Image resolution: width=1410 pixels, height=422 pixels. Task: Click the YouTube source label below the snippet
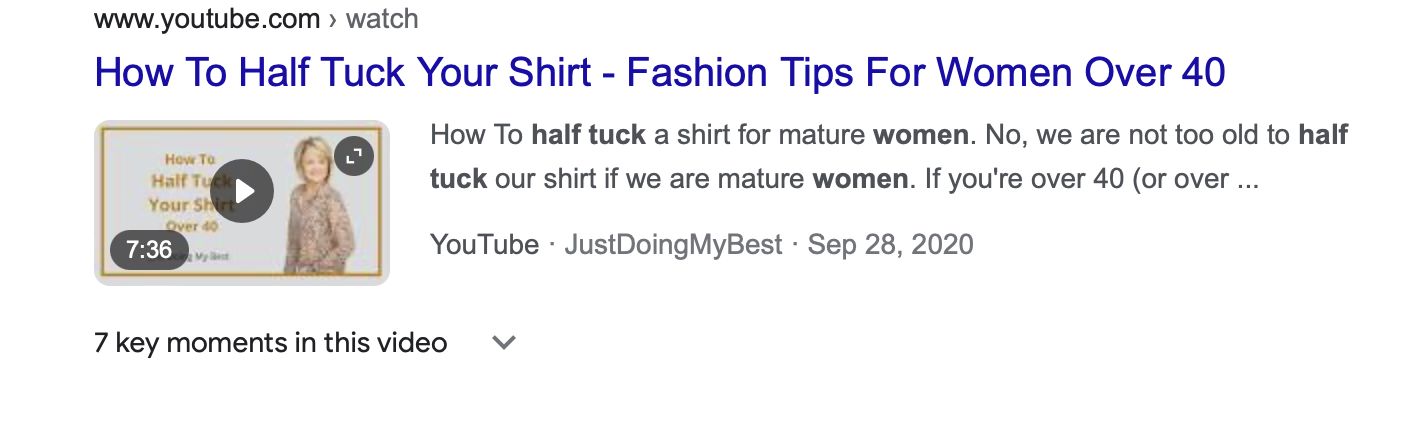484,245
